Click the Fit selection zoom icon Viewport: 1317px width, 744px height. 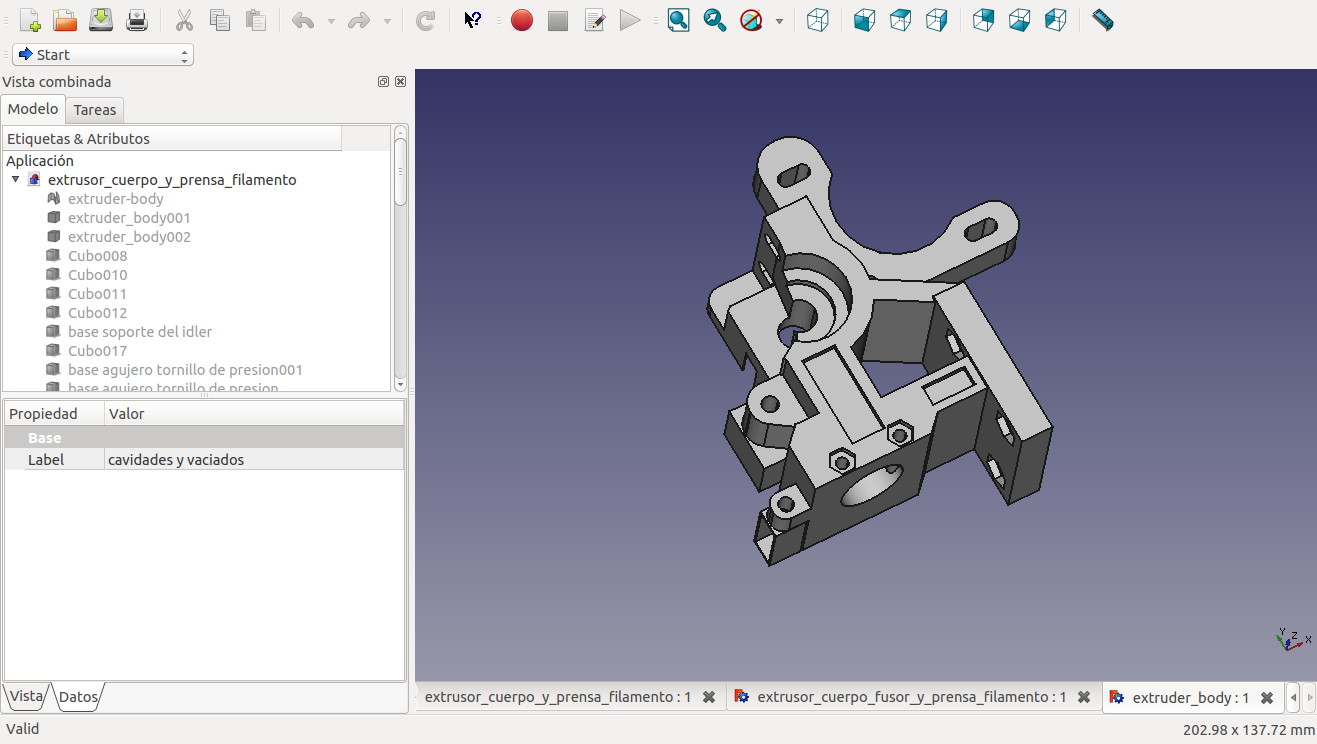pos(715,20)
